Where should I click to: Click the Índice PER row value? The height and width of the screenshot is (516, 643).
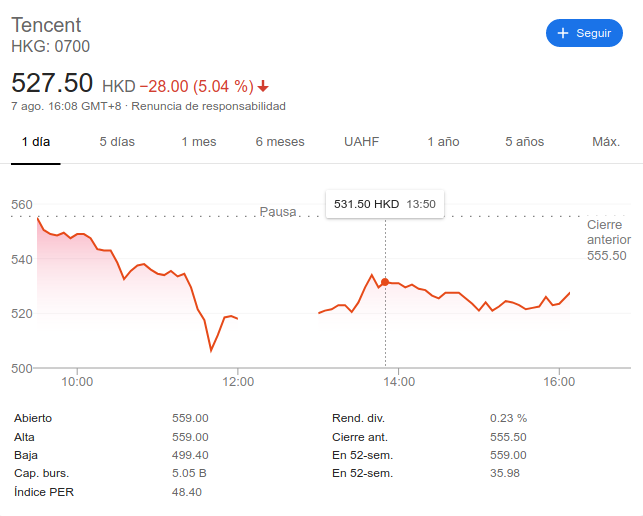(187, 492)
